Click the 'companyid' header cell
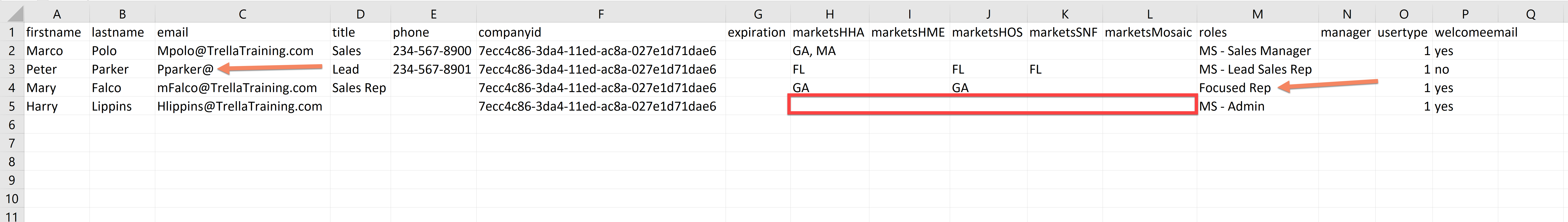This screenshot has width=1568, height=222. pyautogui.click(x=601, y=32)
